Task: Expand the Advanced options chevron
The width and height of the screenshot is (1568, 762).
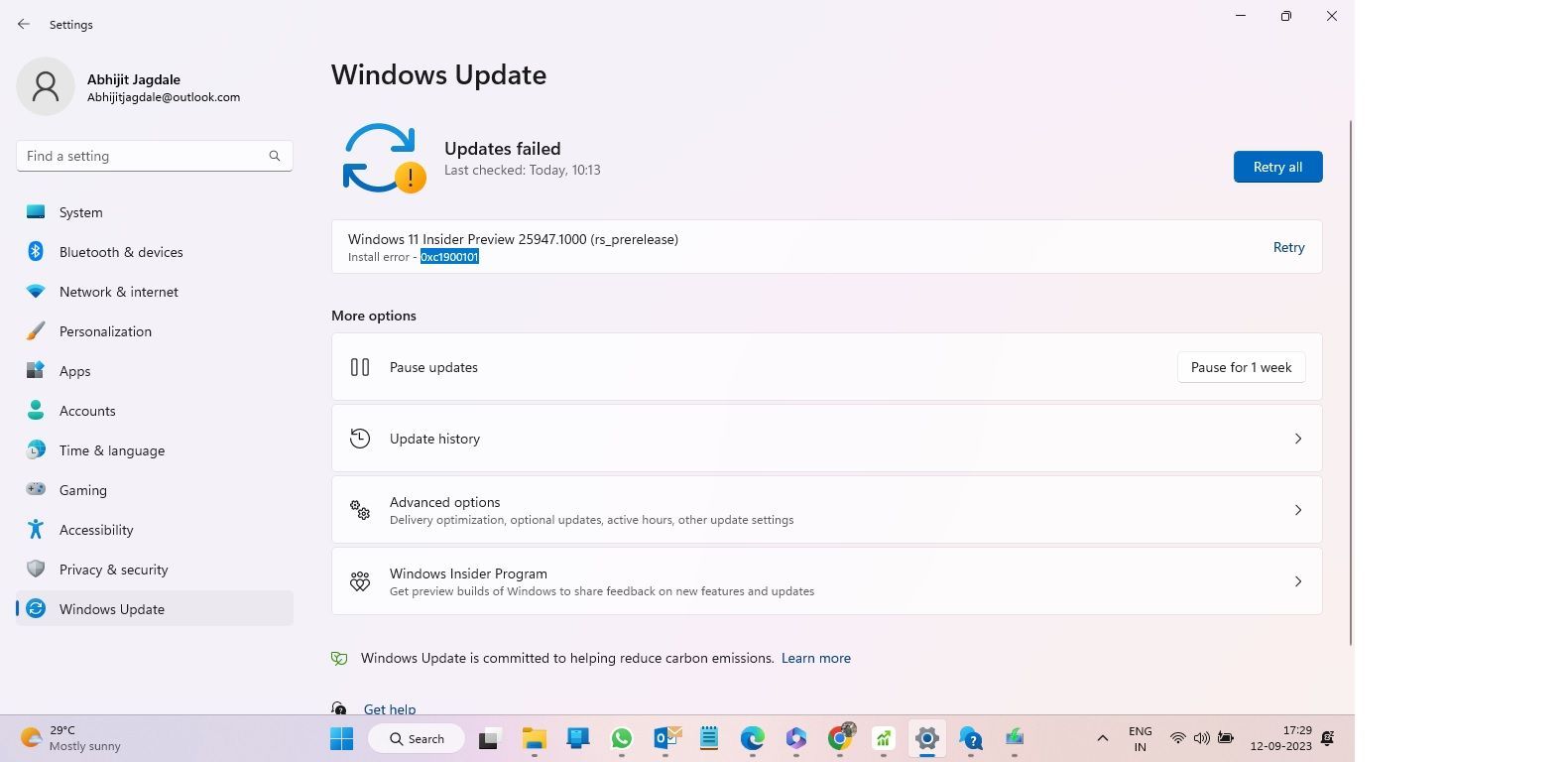Action: pos(1297,510)
